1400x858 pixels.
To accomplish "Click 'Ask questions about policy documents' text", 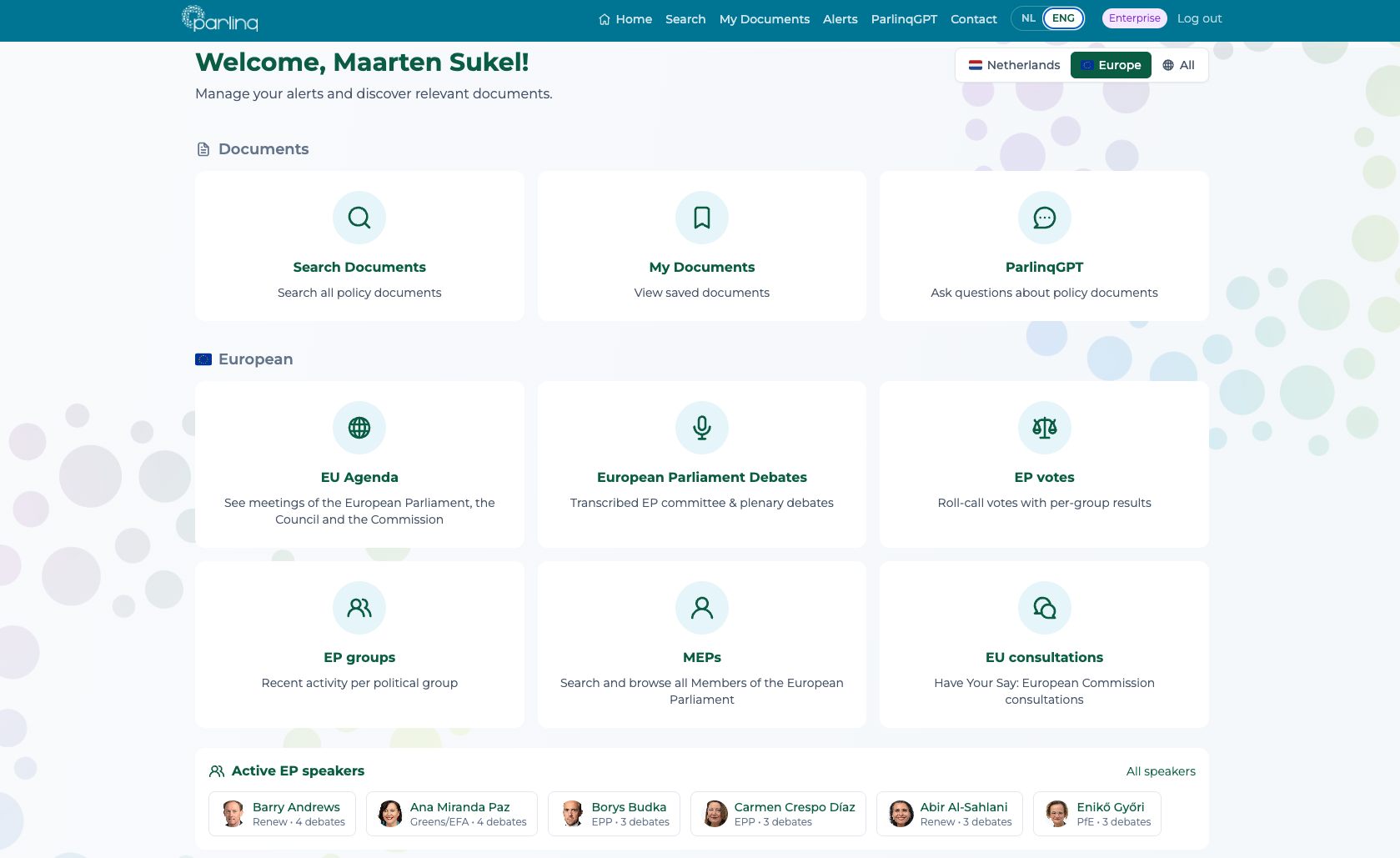I will click(1044, 293).
